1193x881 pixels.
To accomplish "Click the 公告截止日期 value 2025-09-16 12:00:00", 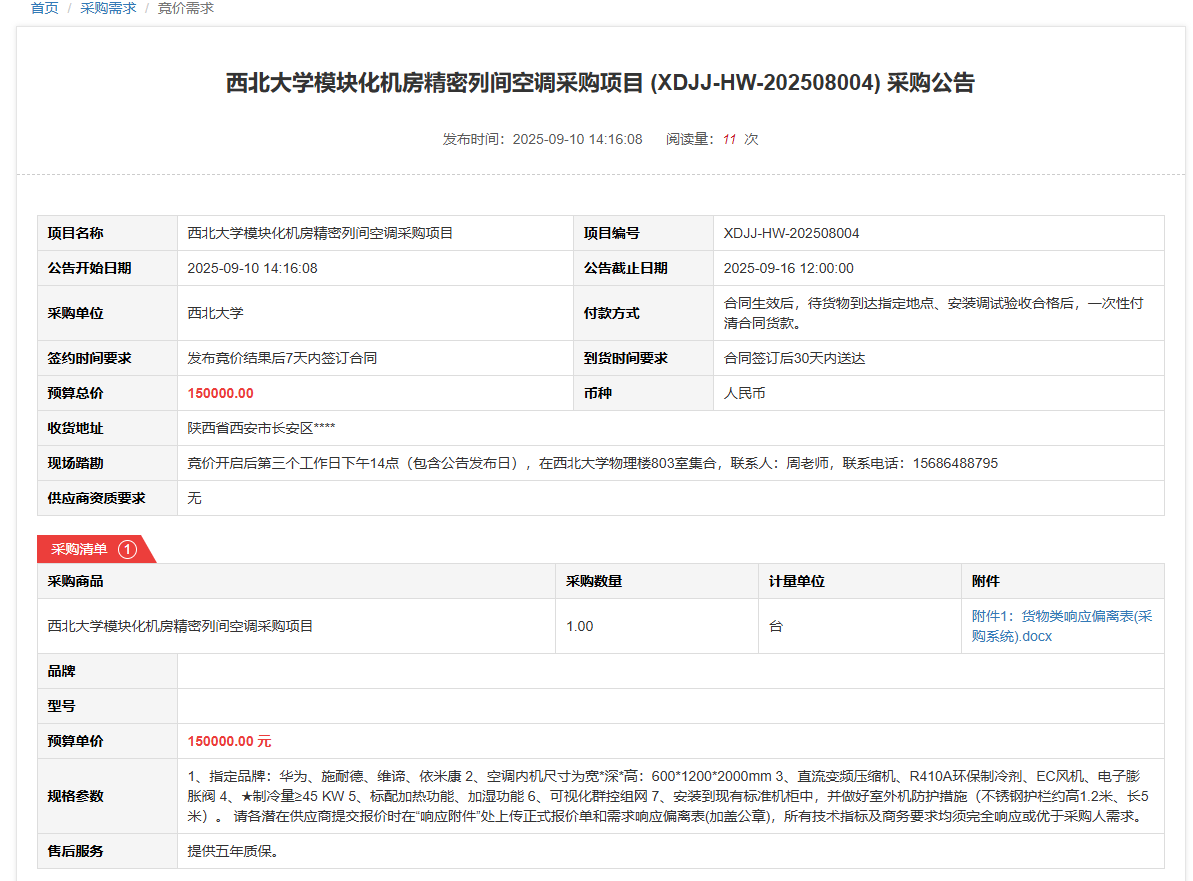I will 788,268.
